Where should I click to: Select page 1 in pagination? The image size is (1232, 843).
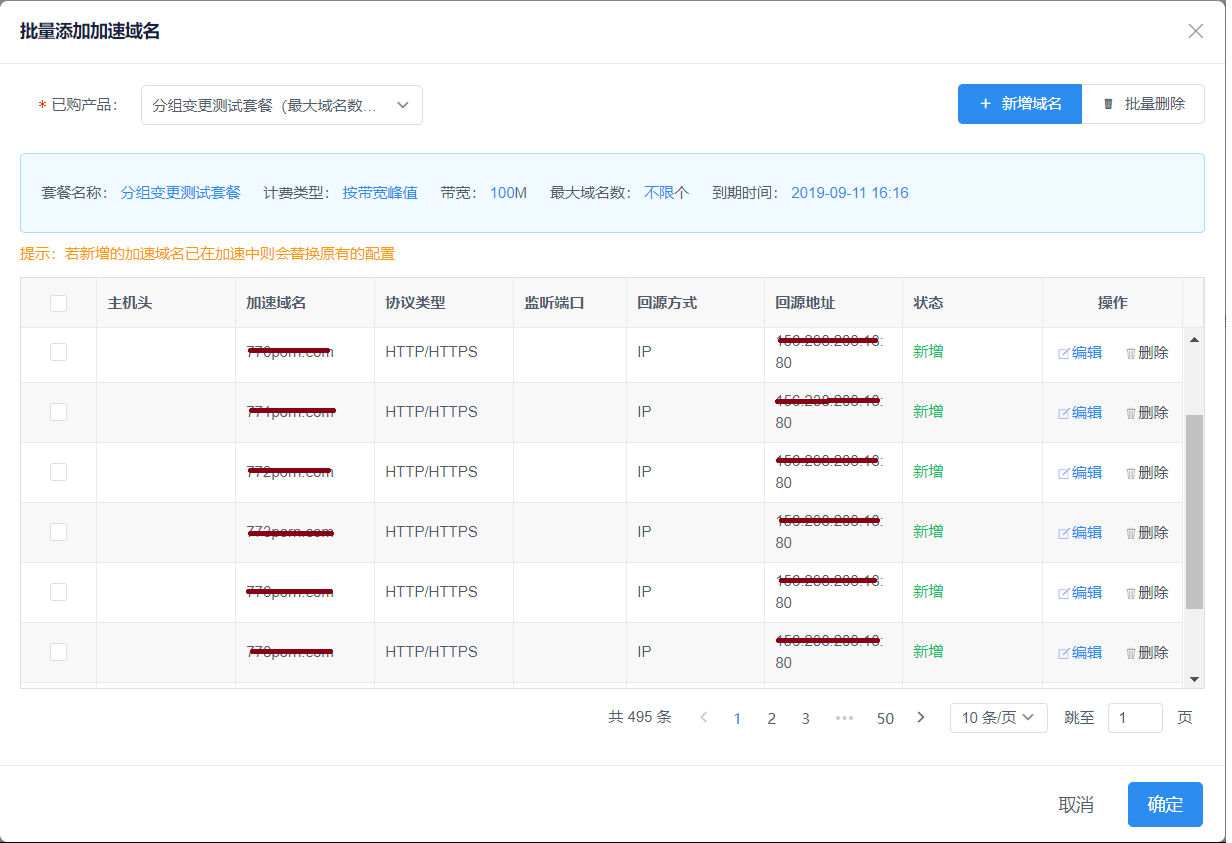(738, 718)
